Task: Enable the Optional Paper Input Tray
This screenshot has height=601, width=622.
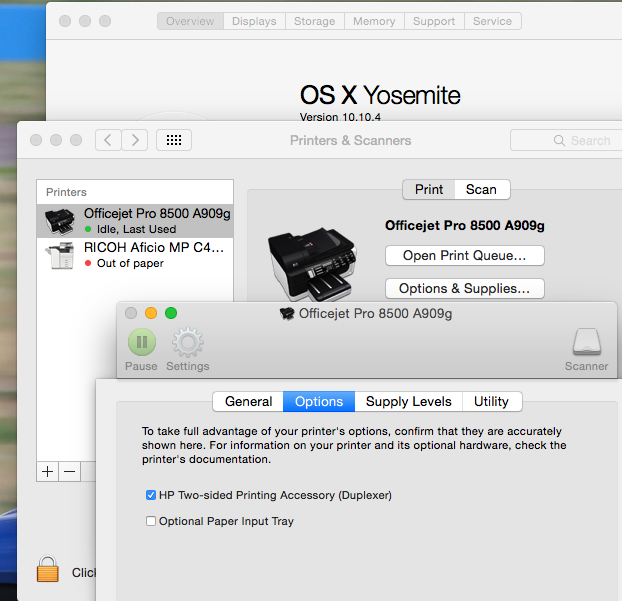Action: [x=151, y=521]
